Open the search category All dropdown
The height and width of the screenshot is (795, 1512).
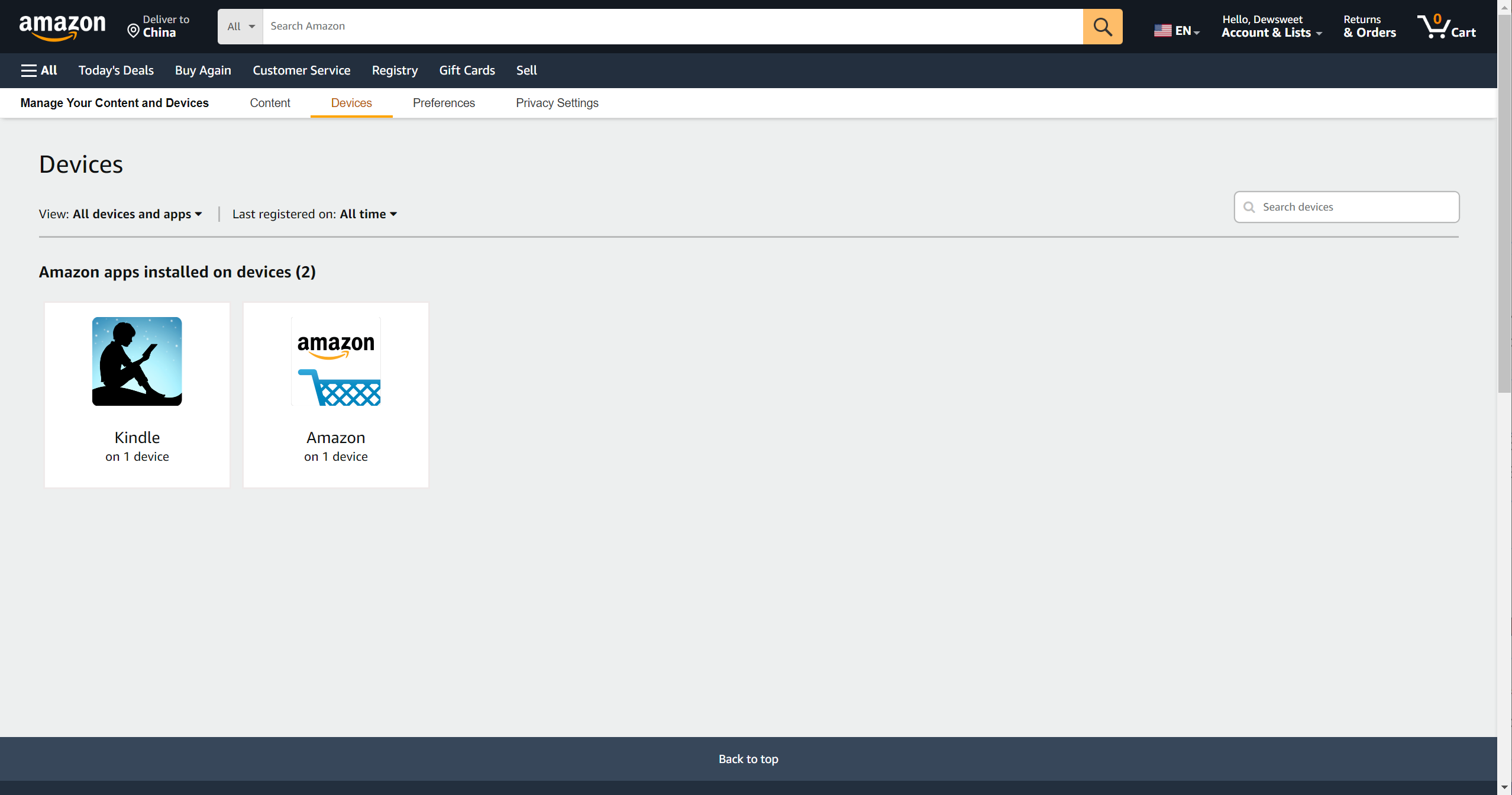click(240, 27)
